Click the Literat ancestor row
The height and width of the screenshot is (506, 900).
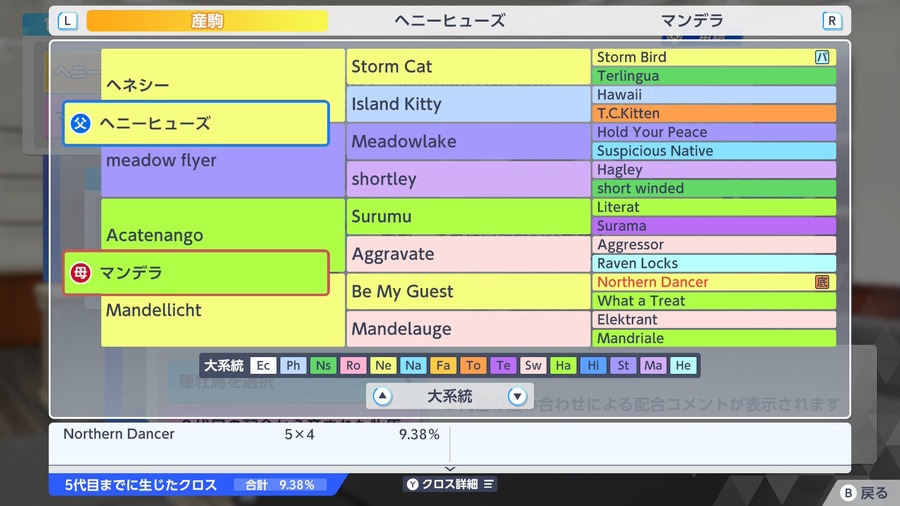[x=714, y=207]
